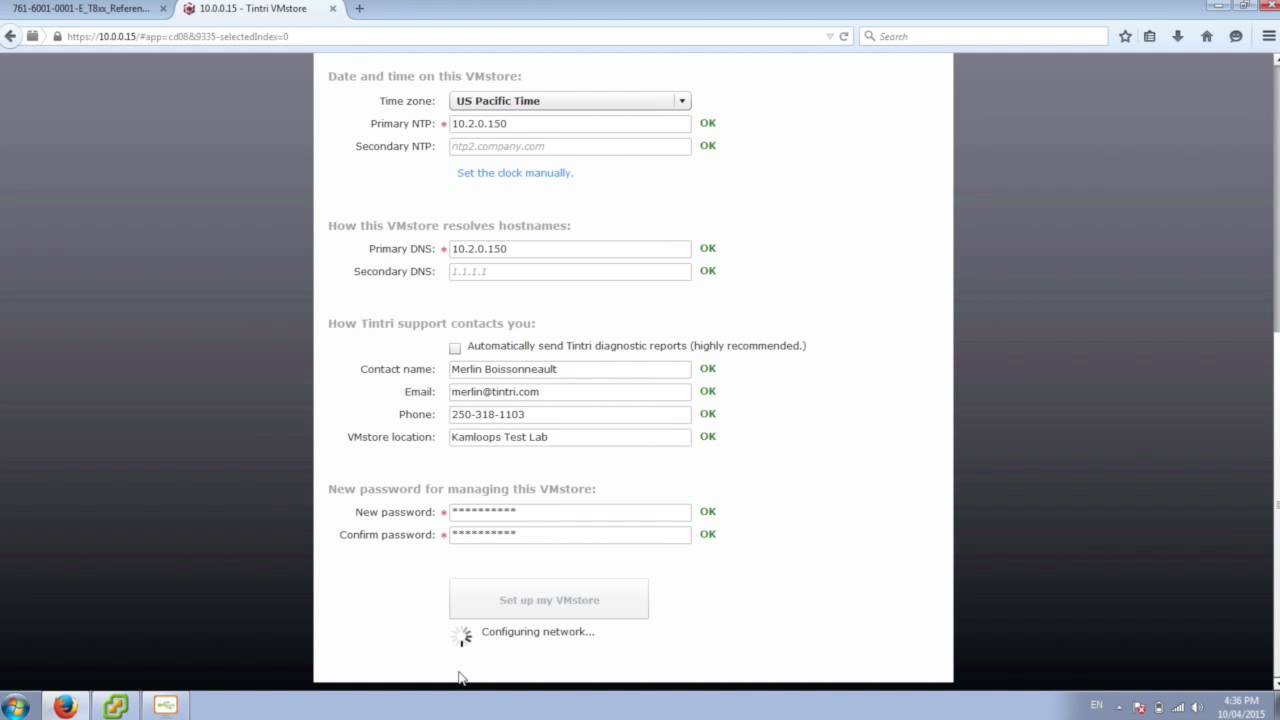Open the network signal tray icon

(1178, 707)
